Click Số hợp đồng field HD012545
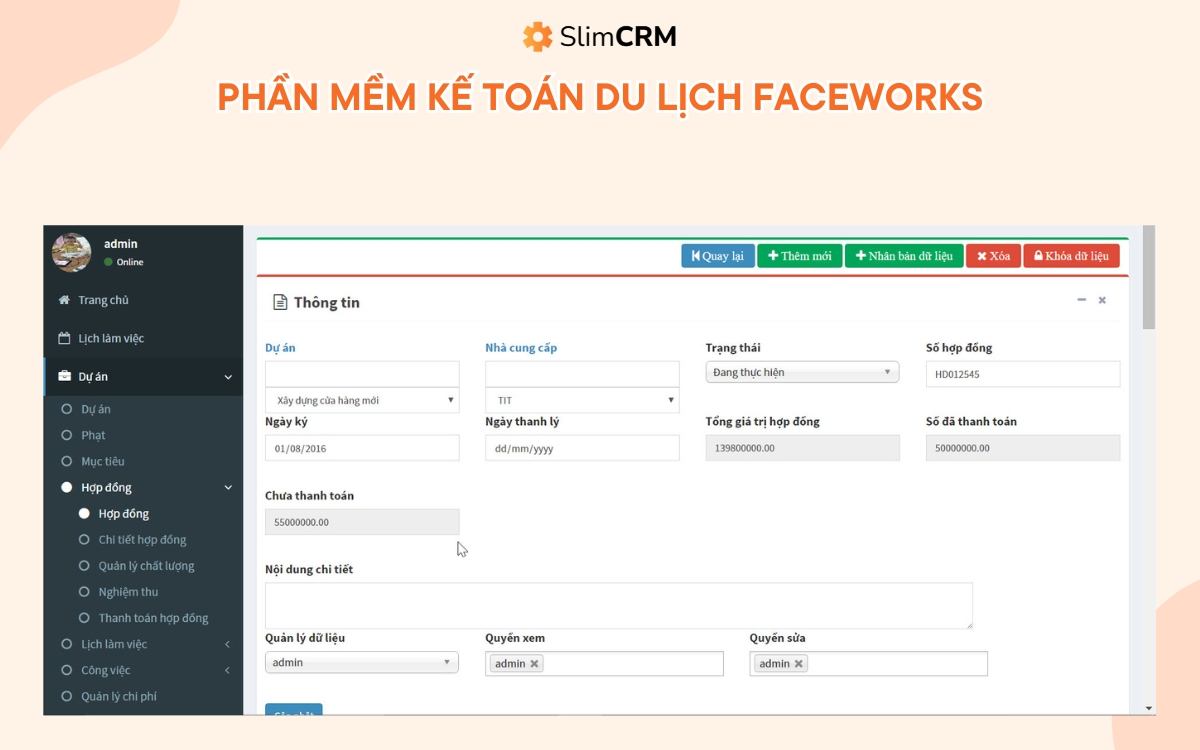Viewport: 1200px width, 750px height. (x=1023, y=374)
